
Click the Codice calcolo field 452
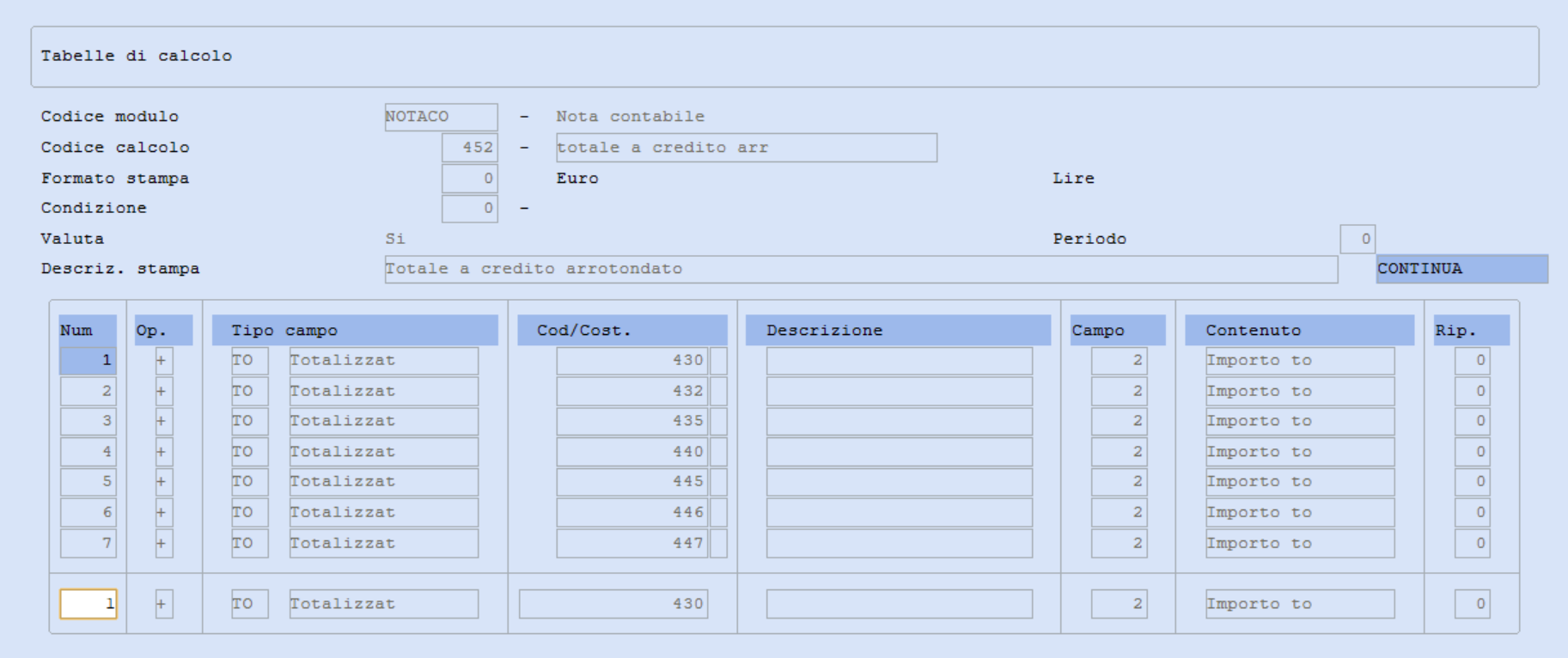(x=469, y=148)
